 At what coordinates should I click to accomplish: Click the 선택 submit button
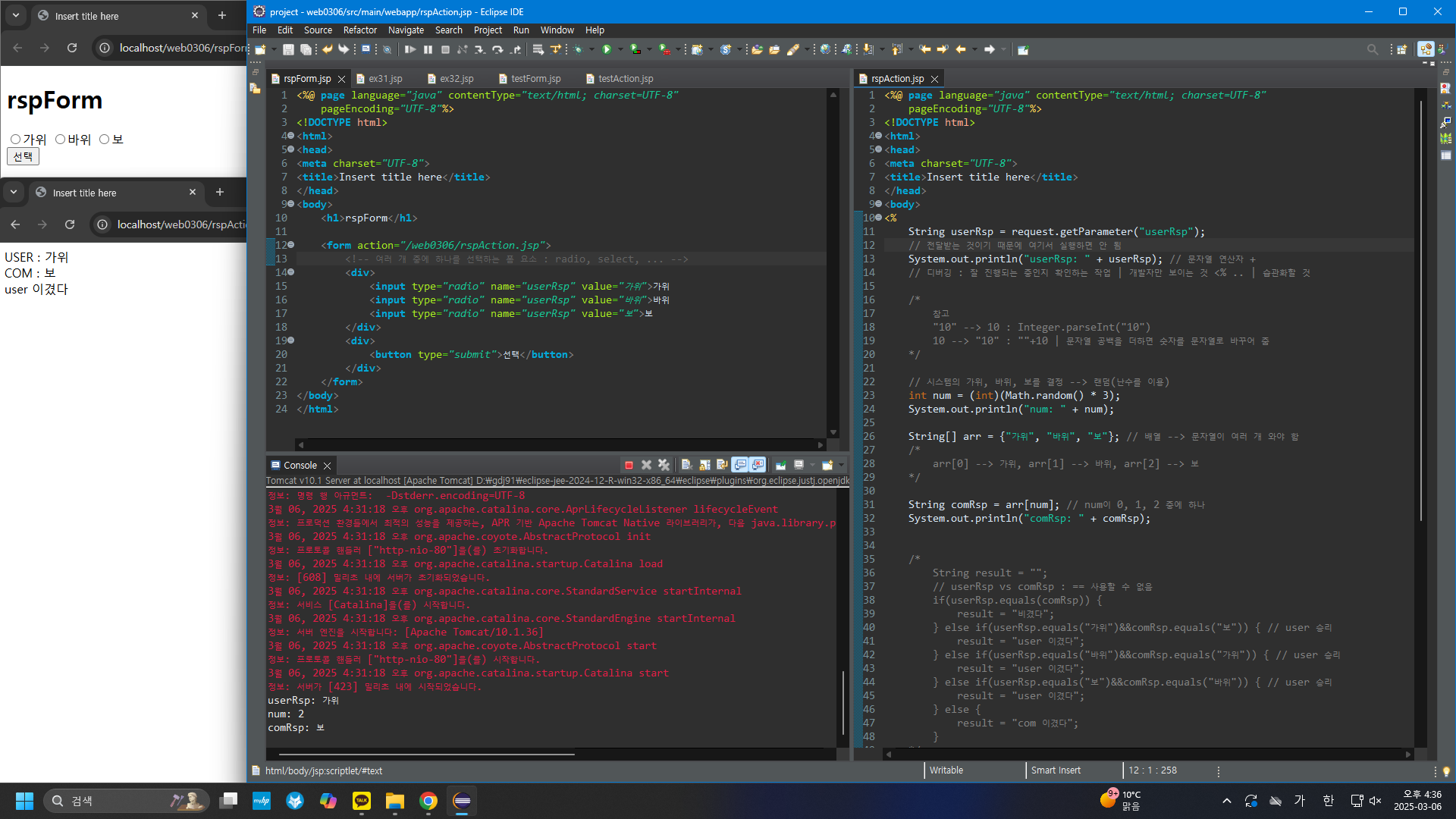(x=23, y=156)
